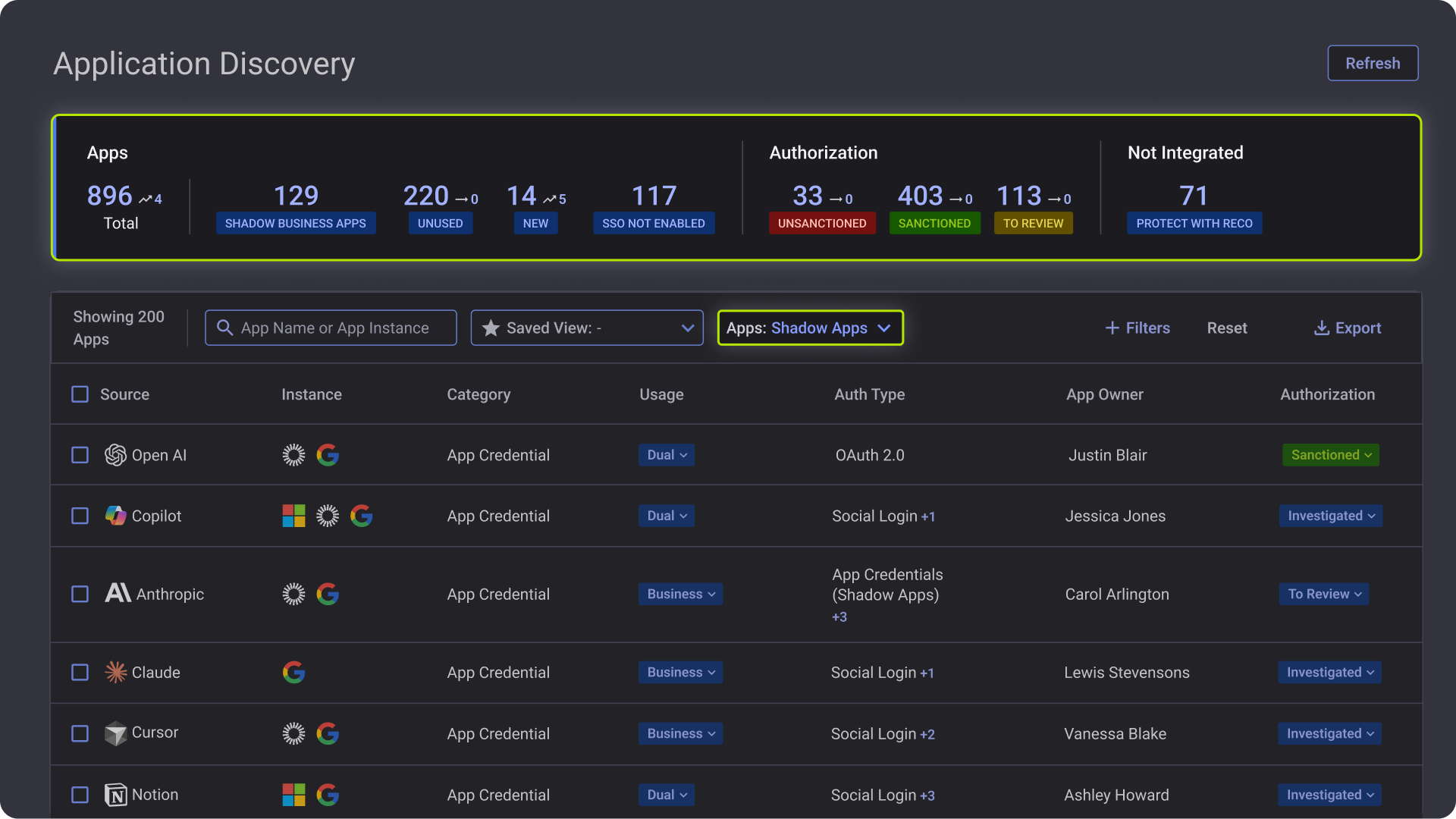This screenshot has height=819, width=1456.
Task: Expand the Sanctioned dropdown for Open AI
Action: (1330, 455)
